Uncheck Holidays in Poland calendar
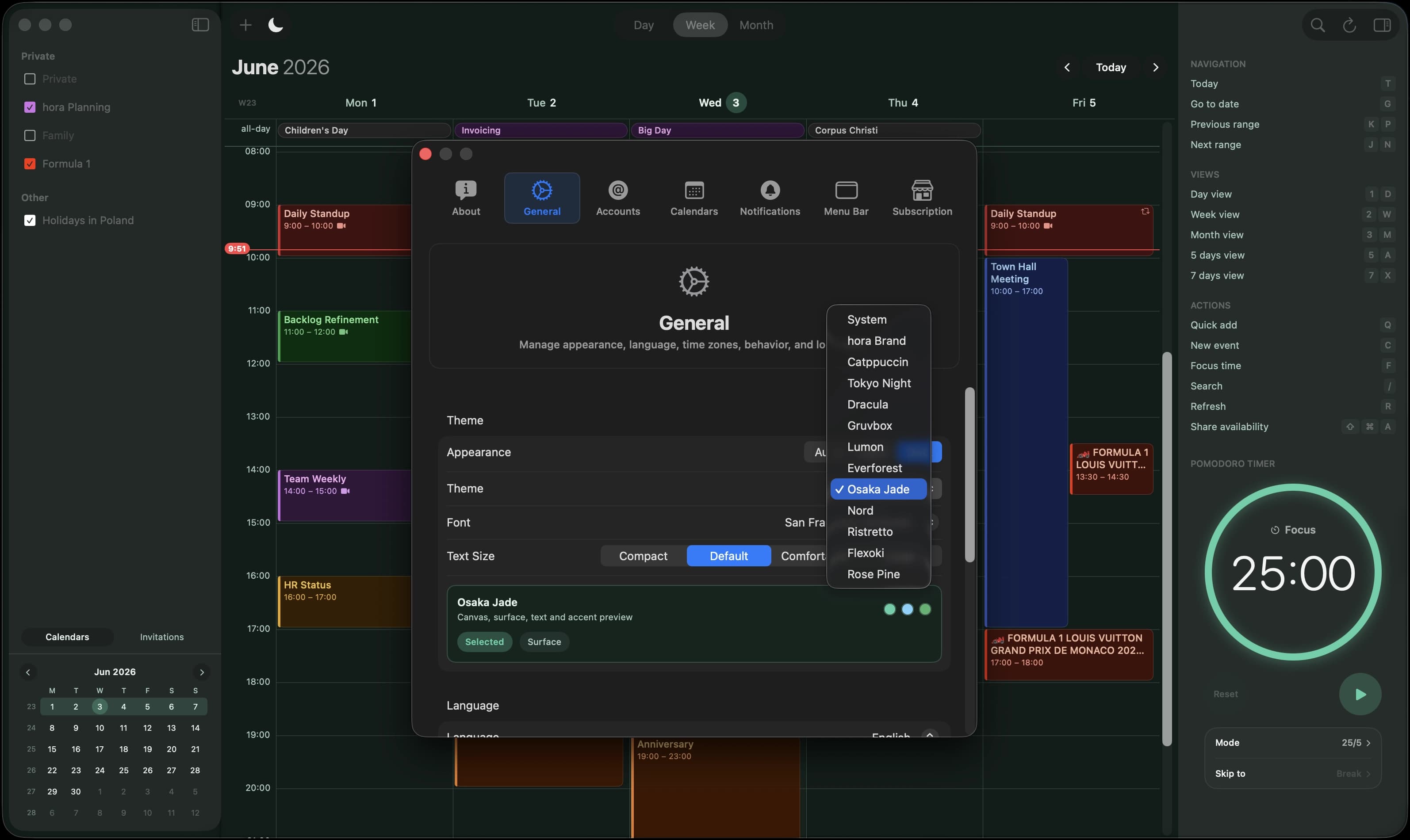This screenshot has width=1410, height=840. [30, 220]
